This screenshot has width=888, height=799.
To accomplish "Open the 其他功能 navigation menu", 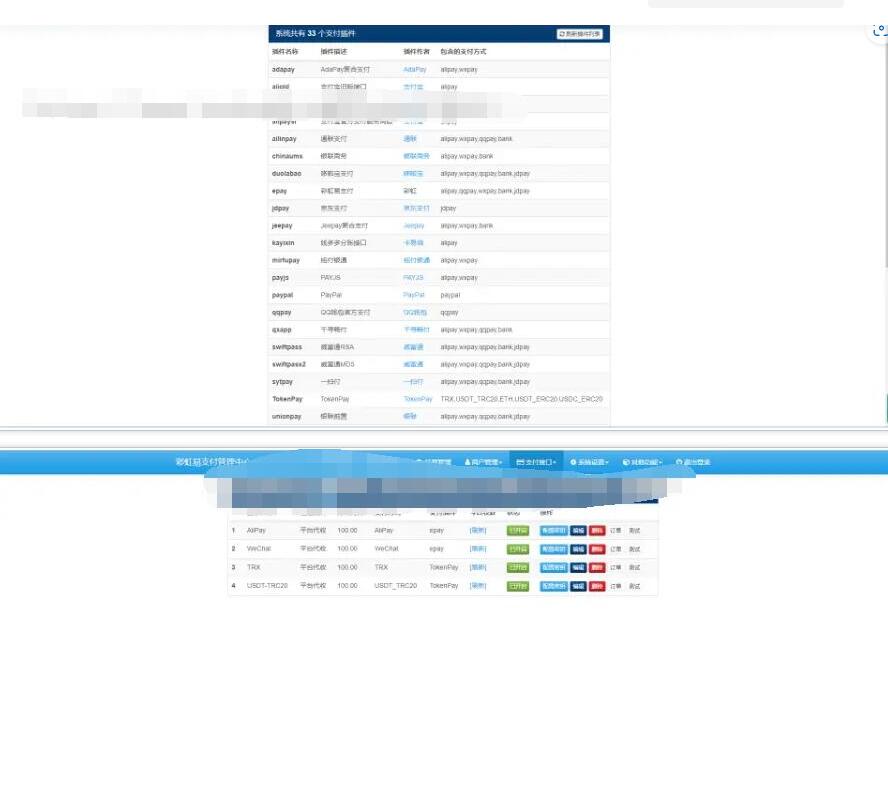I will 643,462.
